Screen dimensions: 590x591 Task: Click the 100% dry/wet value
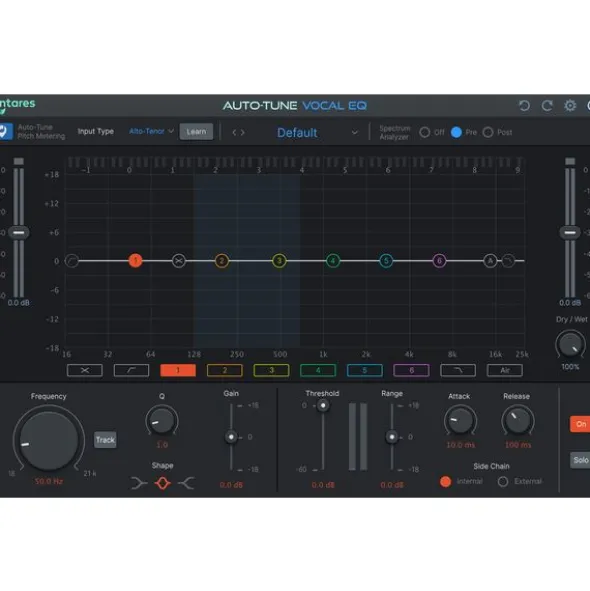click(570, 367)
